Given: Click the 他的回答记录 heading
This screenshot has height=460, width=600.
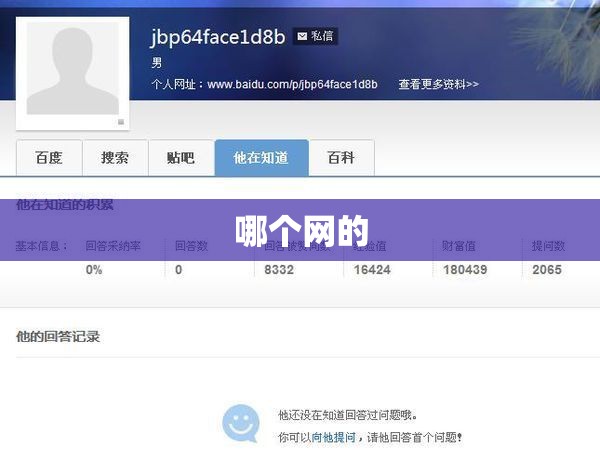Looking at the screenshot, I should click(58, 337).
